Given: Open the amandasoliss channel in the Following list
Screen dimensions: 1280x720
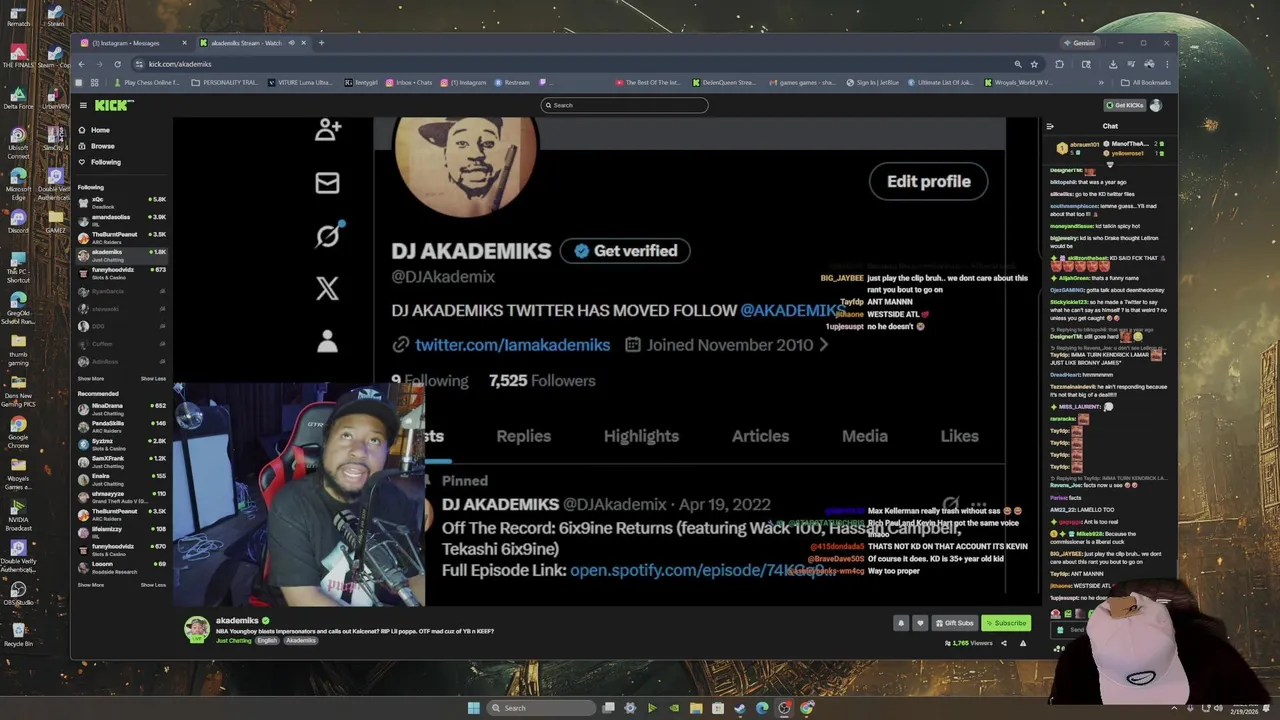Looking at the screenshot, I should [121, 219].
